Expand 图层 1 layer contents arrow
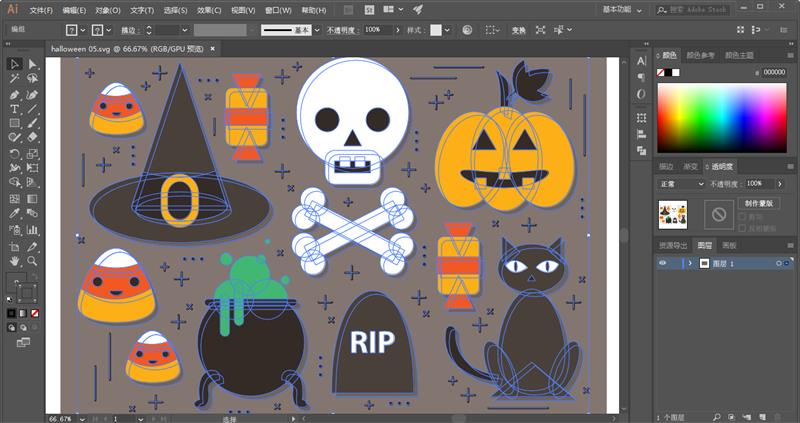 [x=688, y=263]
